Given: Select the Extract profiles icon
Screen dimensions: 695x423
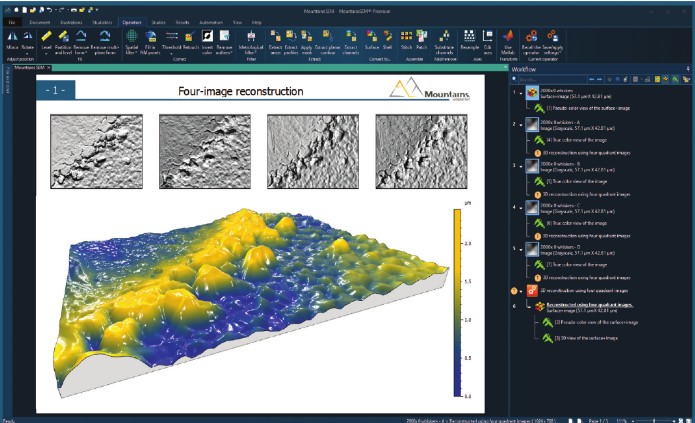Looking at the screenshot, I should coord(291,37).
